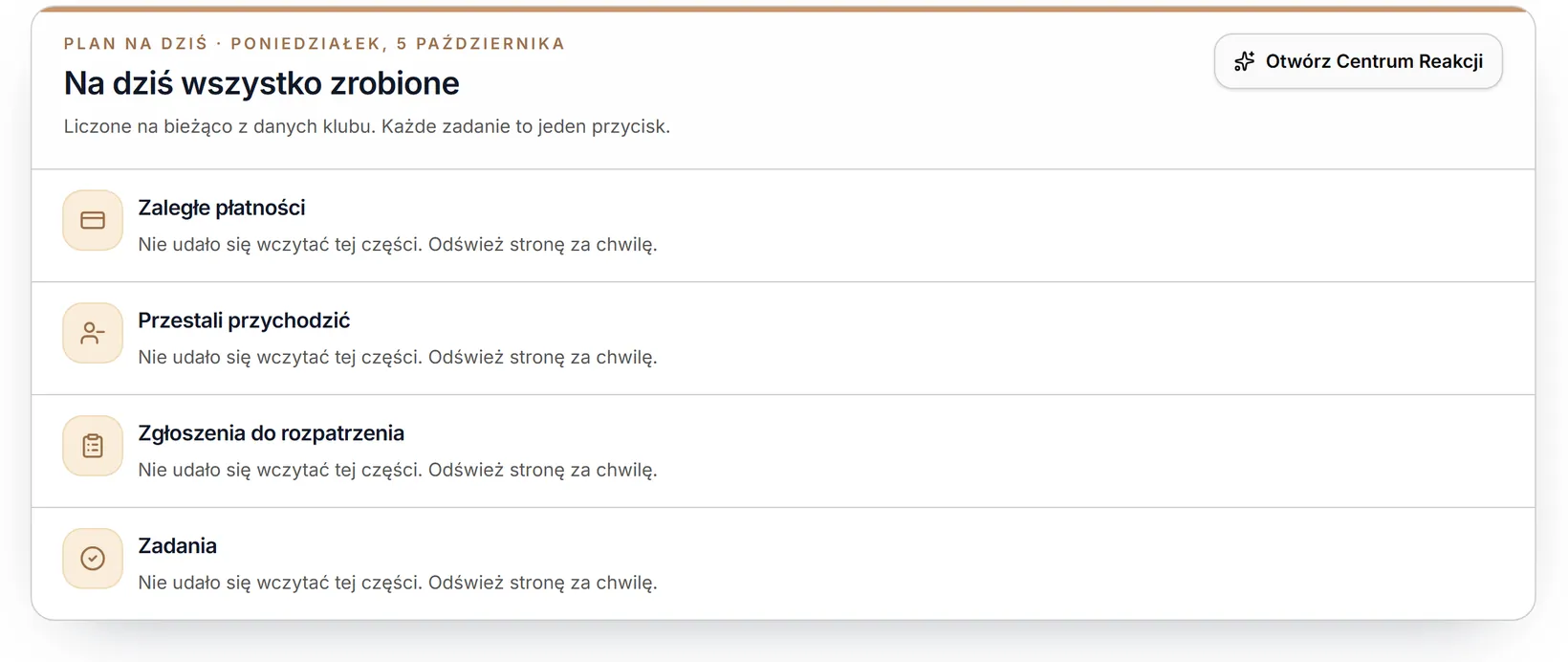
Task: Click the load error under Przestali przychodzić
Action: [x=398, y=358]
